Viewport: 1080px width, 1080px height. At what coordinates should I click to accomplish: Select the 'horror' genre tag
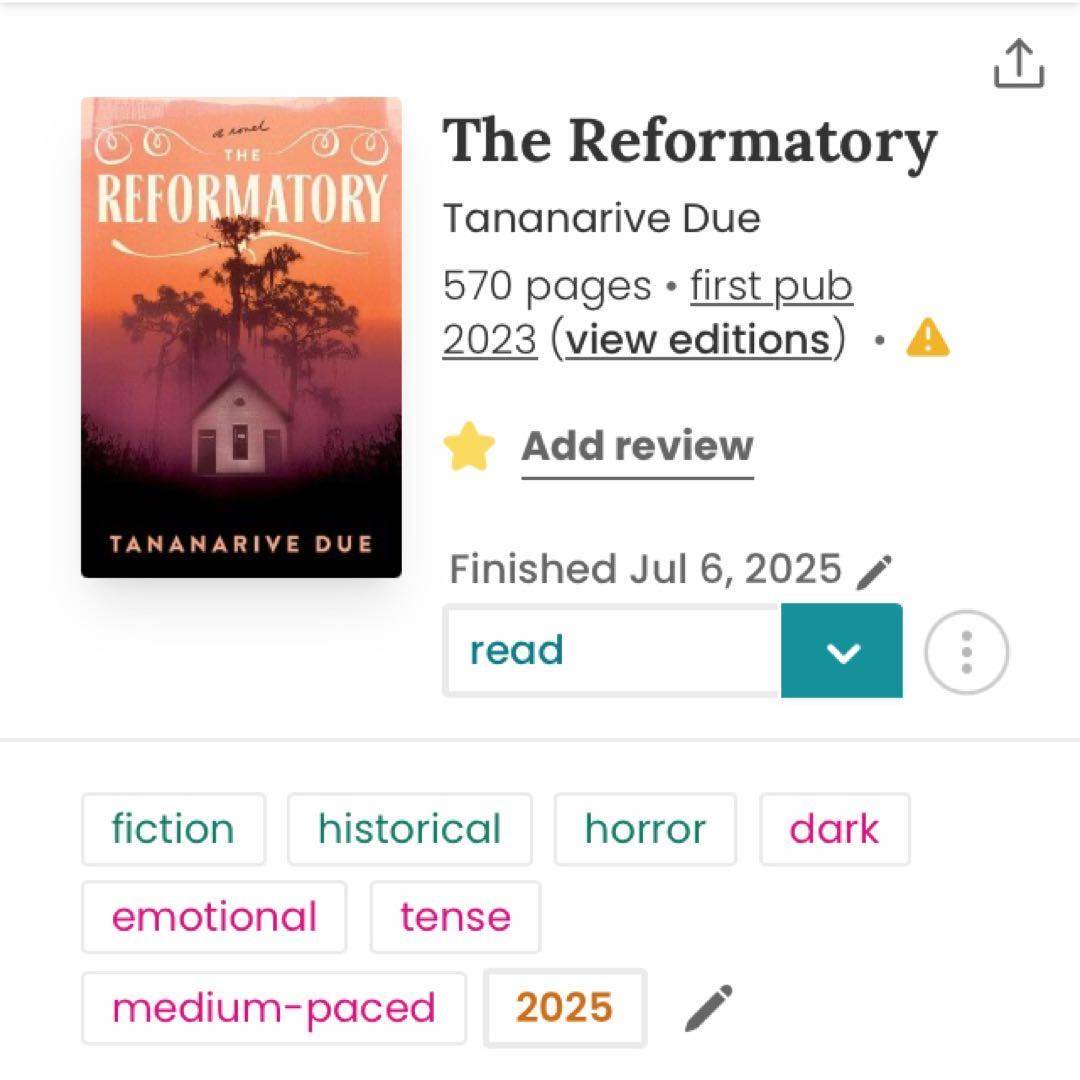pos(645,829)
